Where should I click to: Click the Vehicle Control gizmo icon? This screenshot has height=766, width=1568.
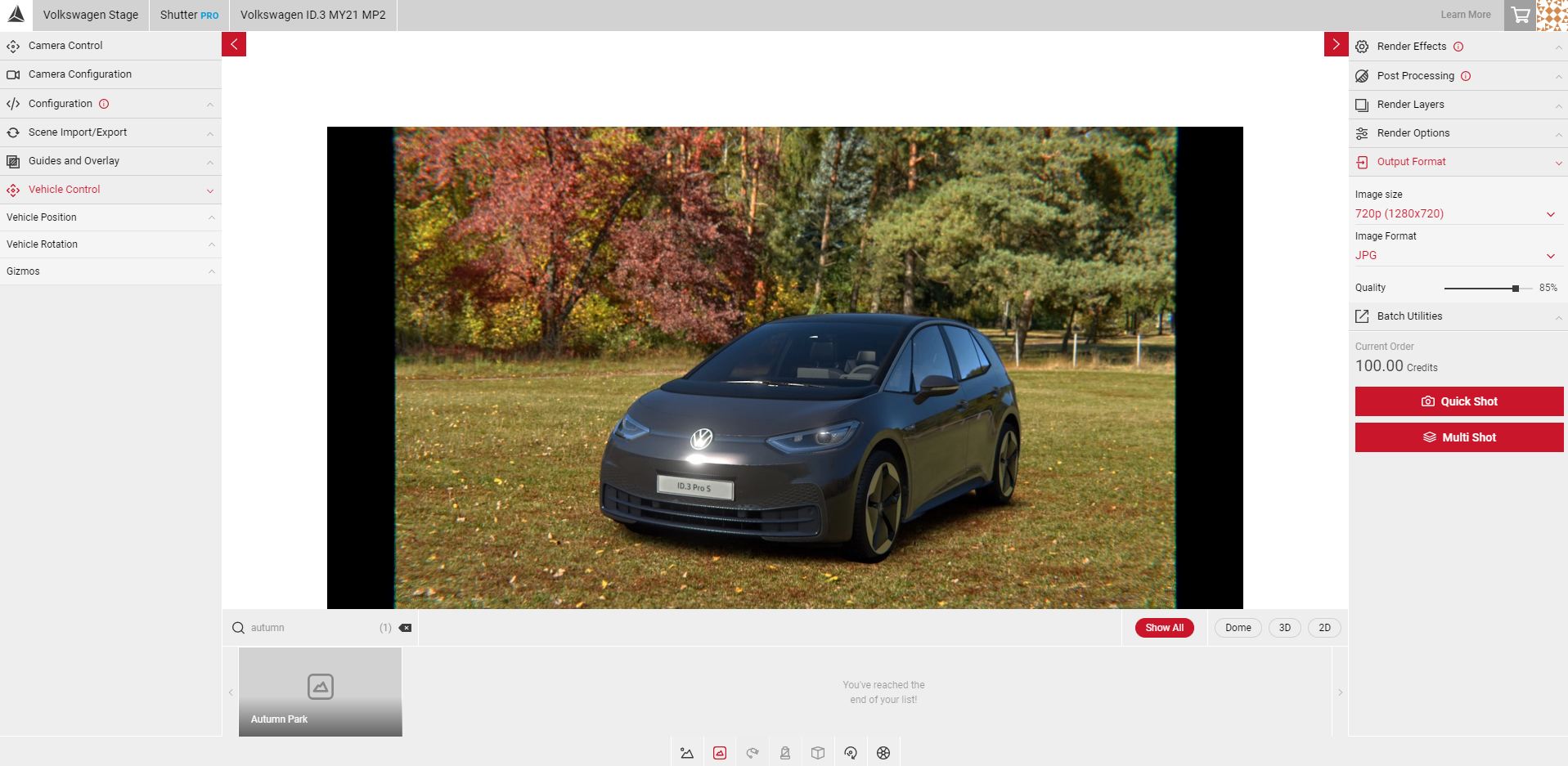click(13, 190)
